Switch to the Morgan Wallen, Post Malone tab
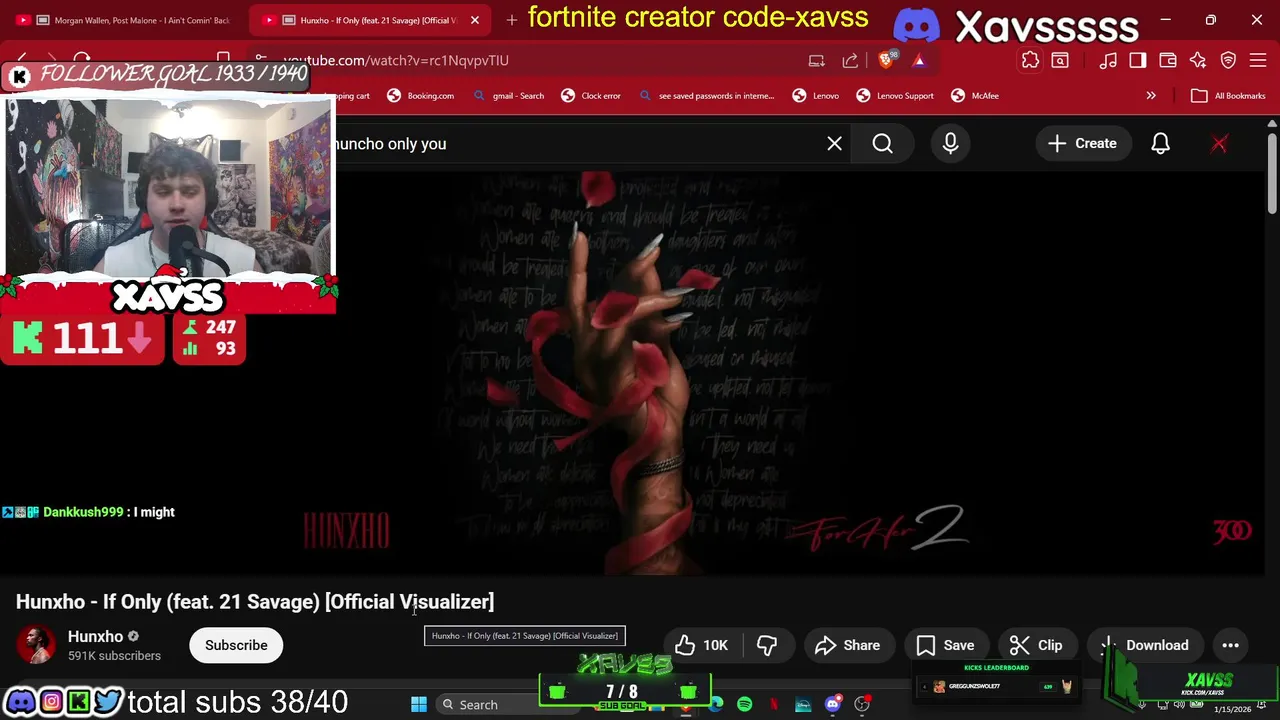Screen dimensions: 1280x720 click(x=125, y=20)
